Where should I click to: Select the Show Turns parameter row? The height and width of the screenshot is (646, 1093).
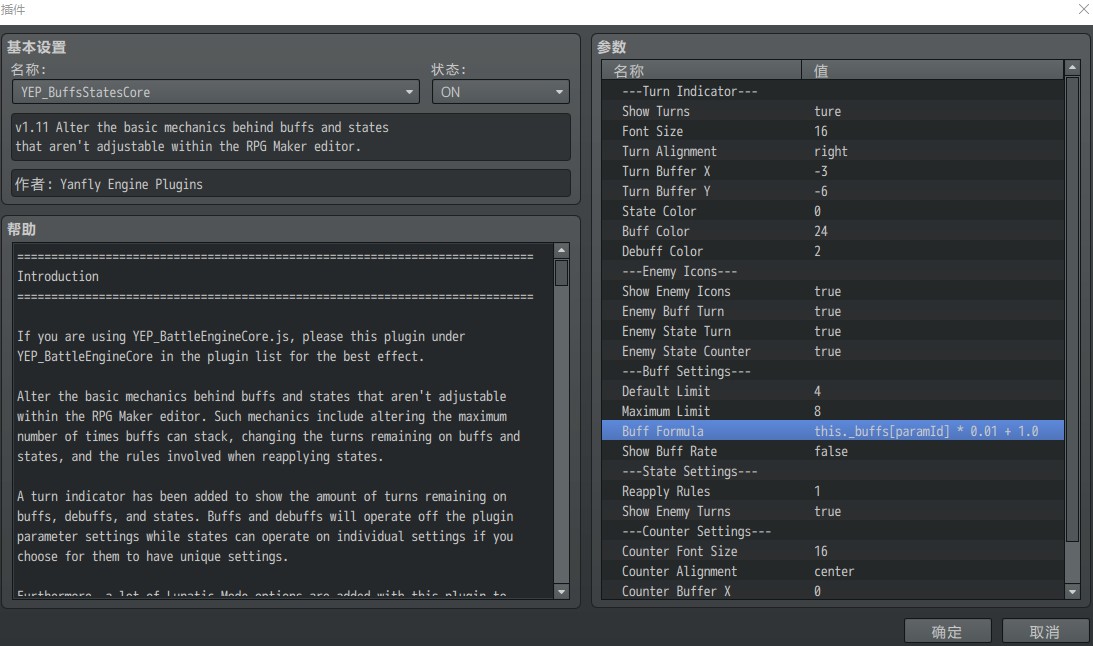coord(833,111)
